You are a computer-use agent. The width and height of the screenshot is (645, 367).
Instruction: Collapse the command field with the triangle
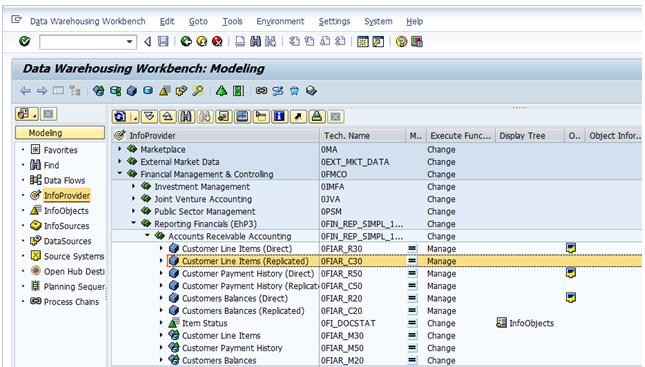tap(148, 42)
